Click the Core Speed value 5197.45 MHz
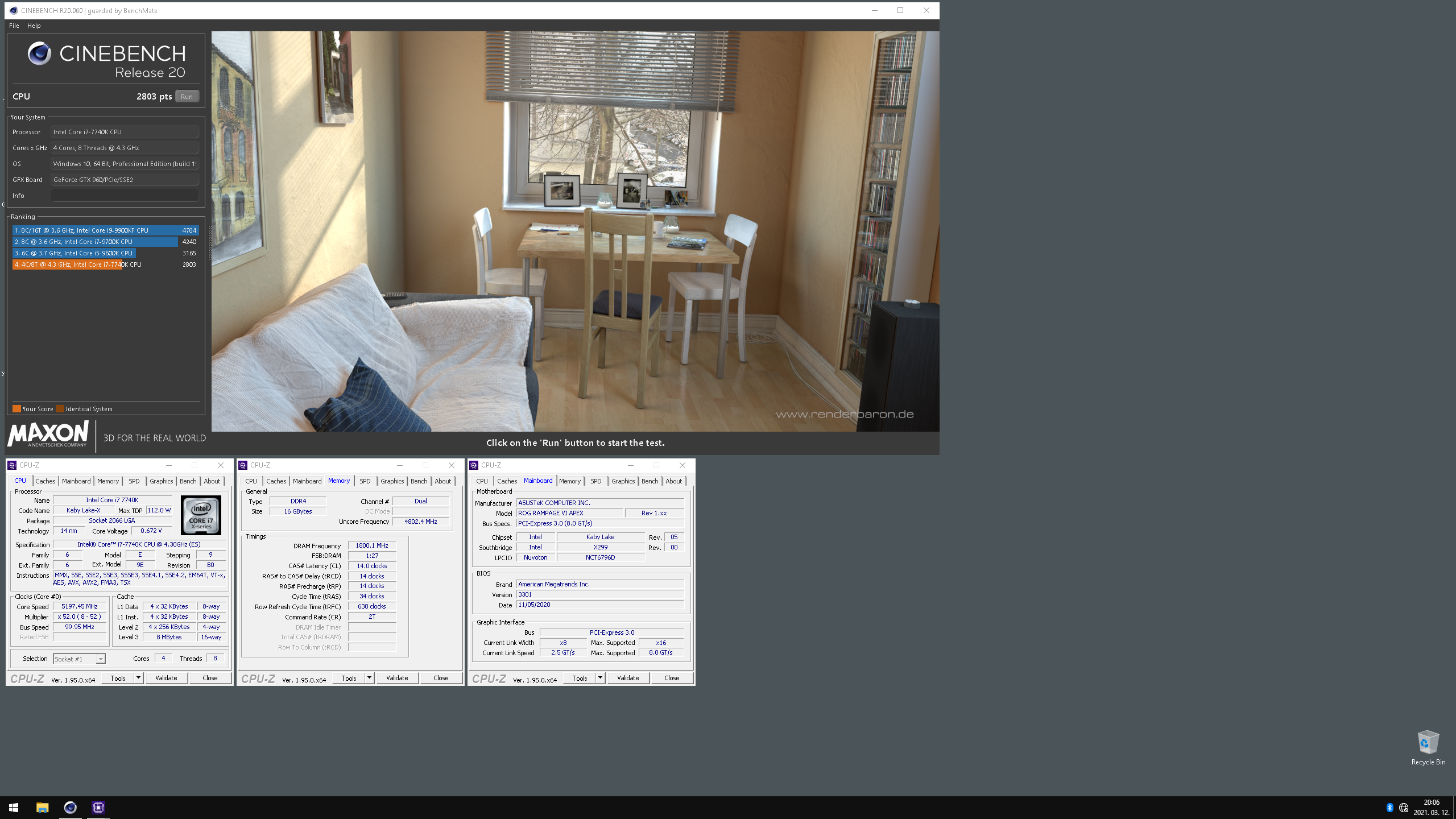The image size is (1456, 819). point(80,606)
